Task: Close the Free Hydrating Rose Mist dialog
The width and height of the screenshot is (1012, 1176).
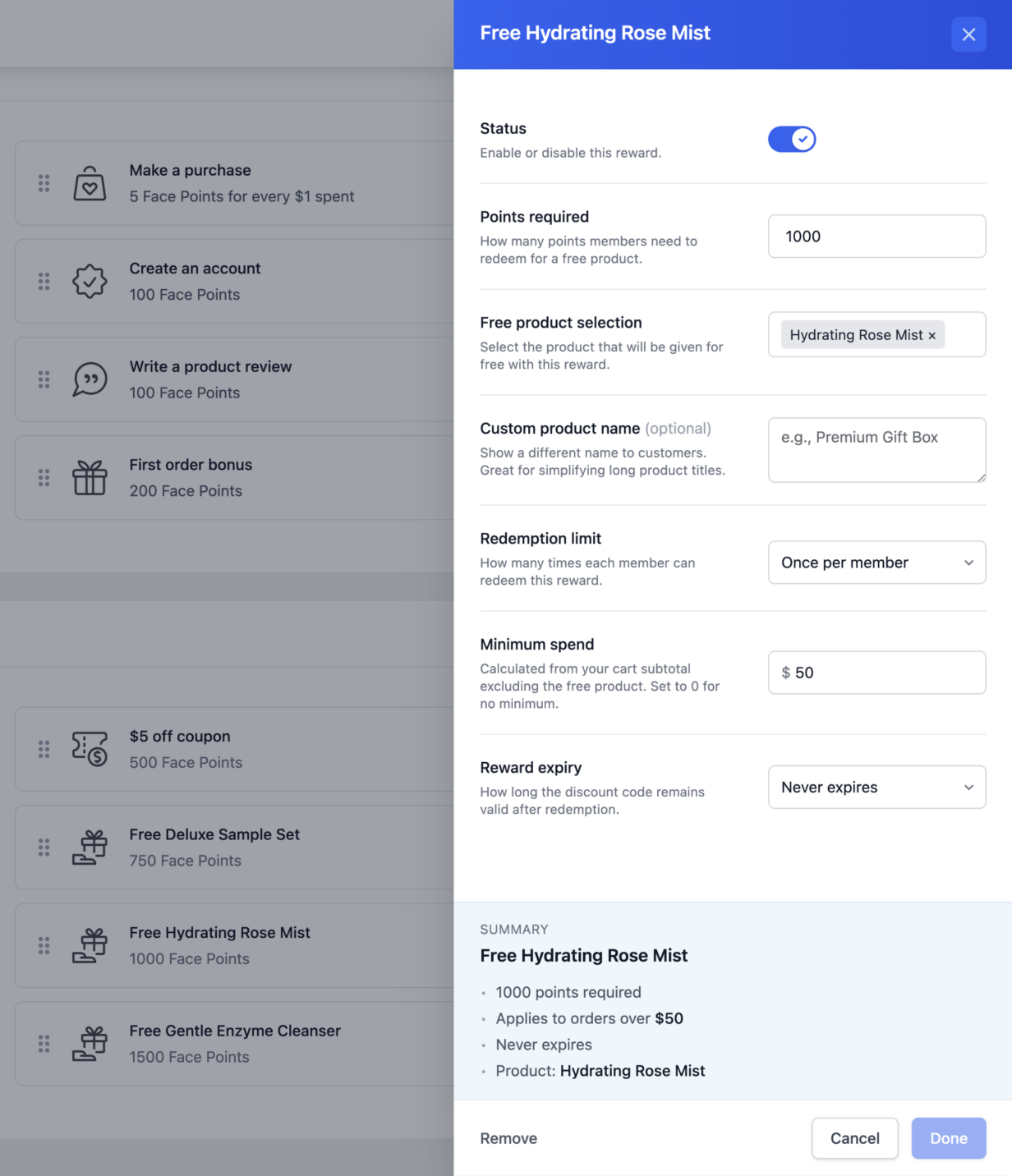Action: [x=968, y=34]
